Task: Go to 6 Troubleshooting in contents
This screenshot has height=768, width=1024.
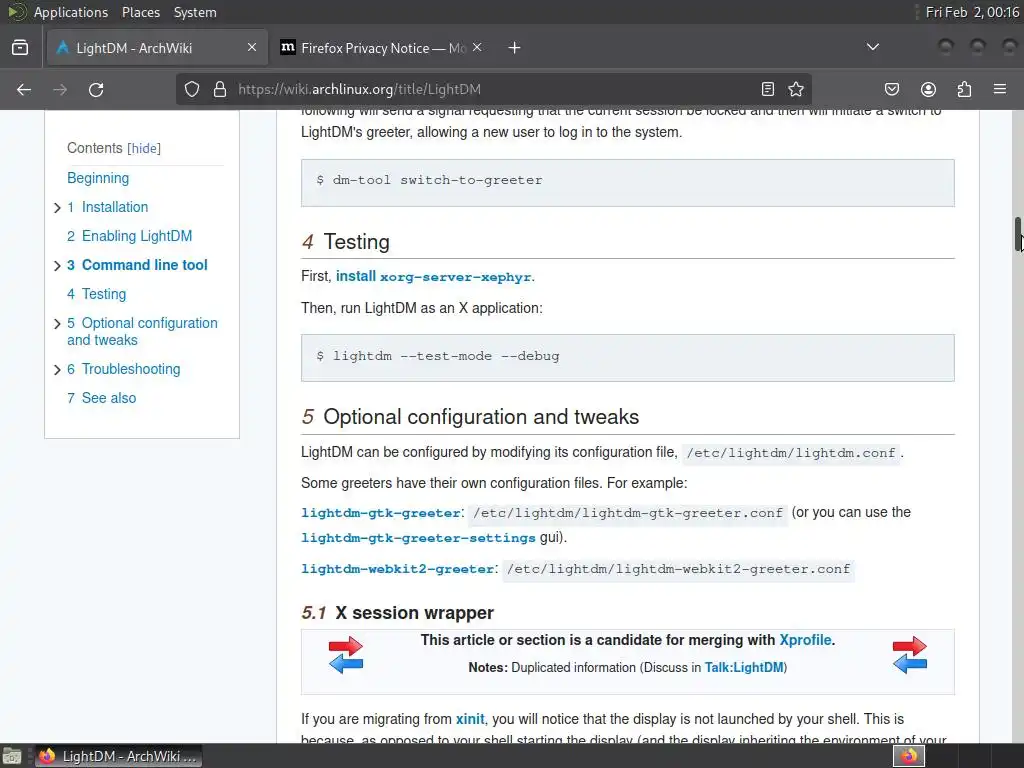Action: tap(123, 369)
